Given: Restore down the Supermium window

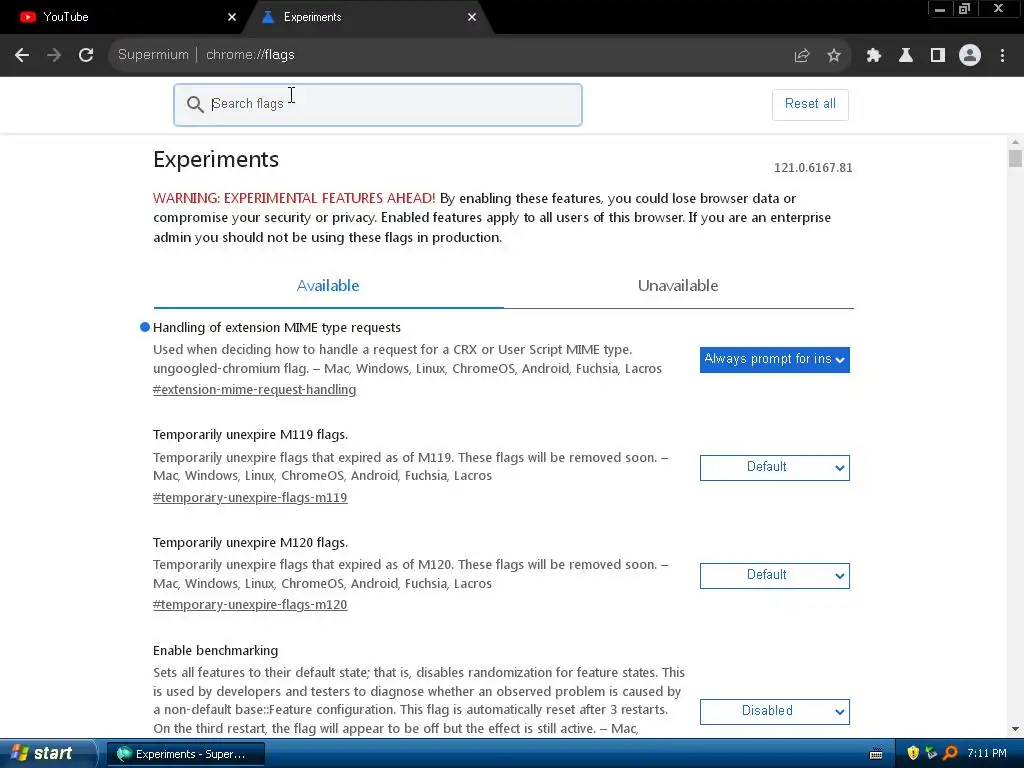Looking at the screenshot, I should click(x=964, y=9).
